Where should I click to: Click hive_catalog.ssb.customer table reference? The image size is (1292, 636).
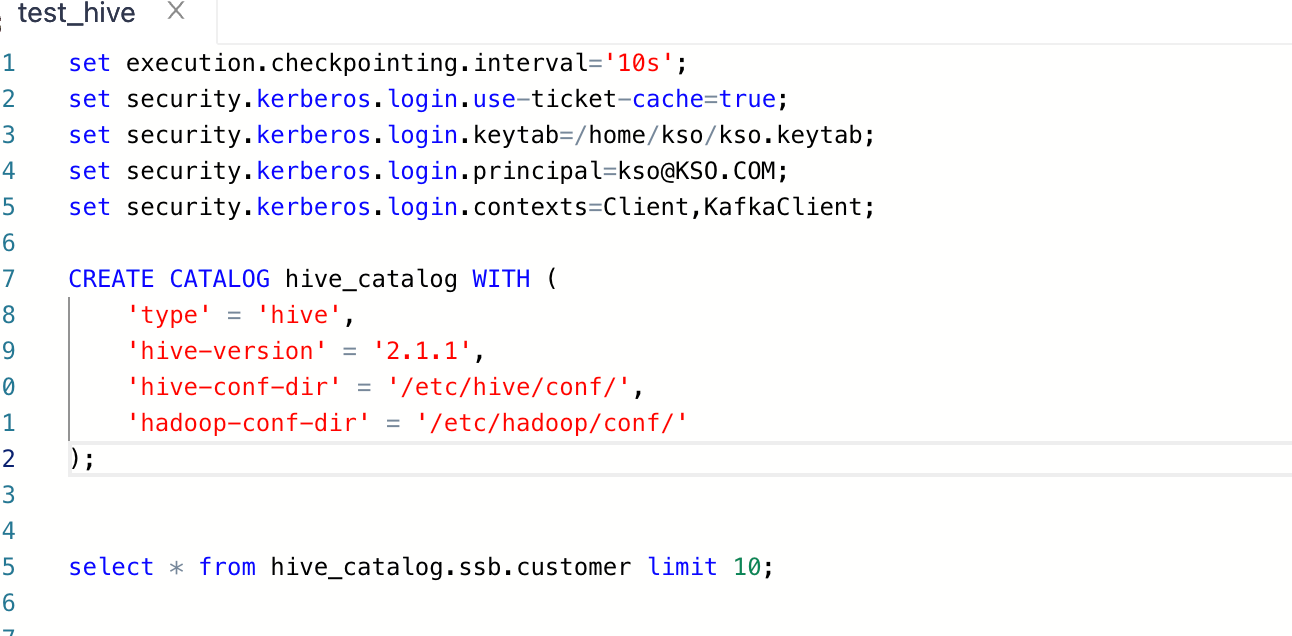451,567
